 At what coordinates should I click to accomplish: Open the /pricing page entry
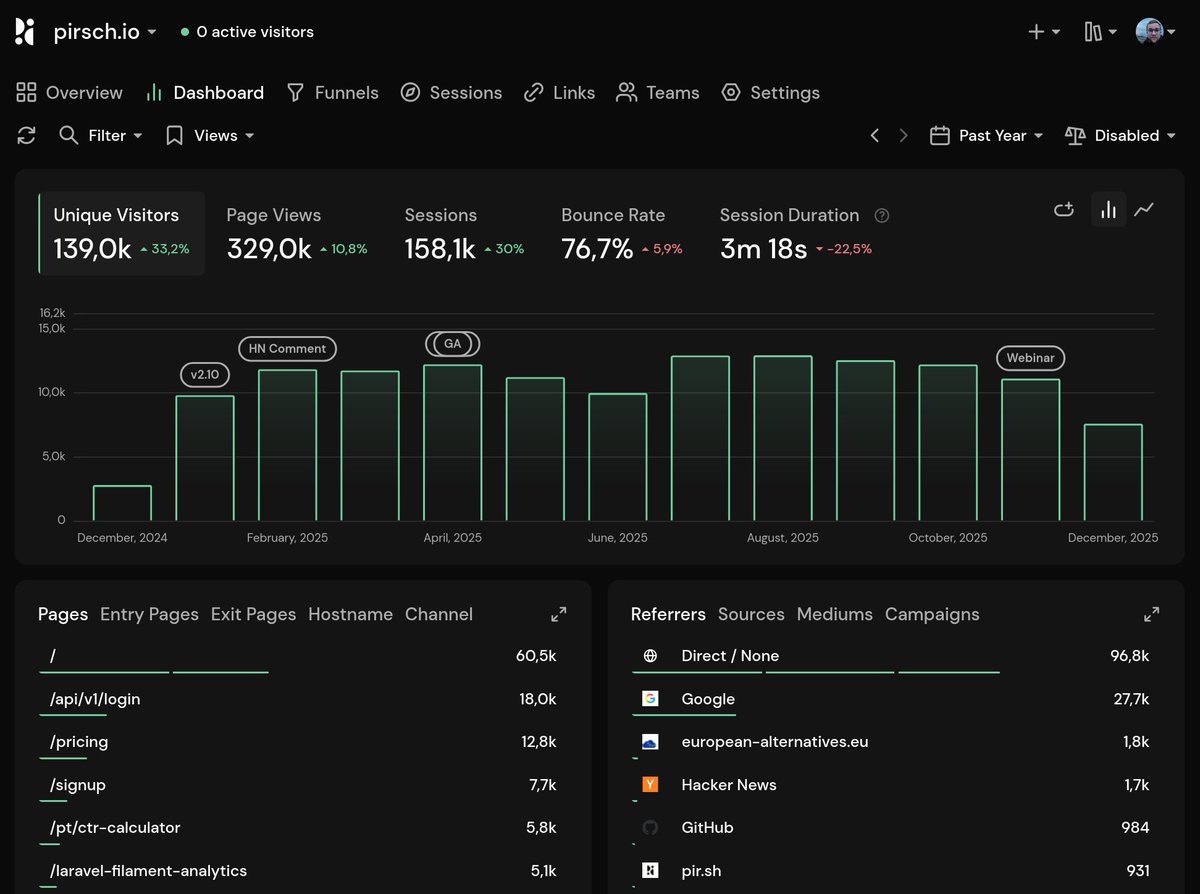click(x=77, y=742)
